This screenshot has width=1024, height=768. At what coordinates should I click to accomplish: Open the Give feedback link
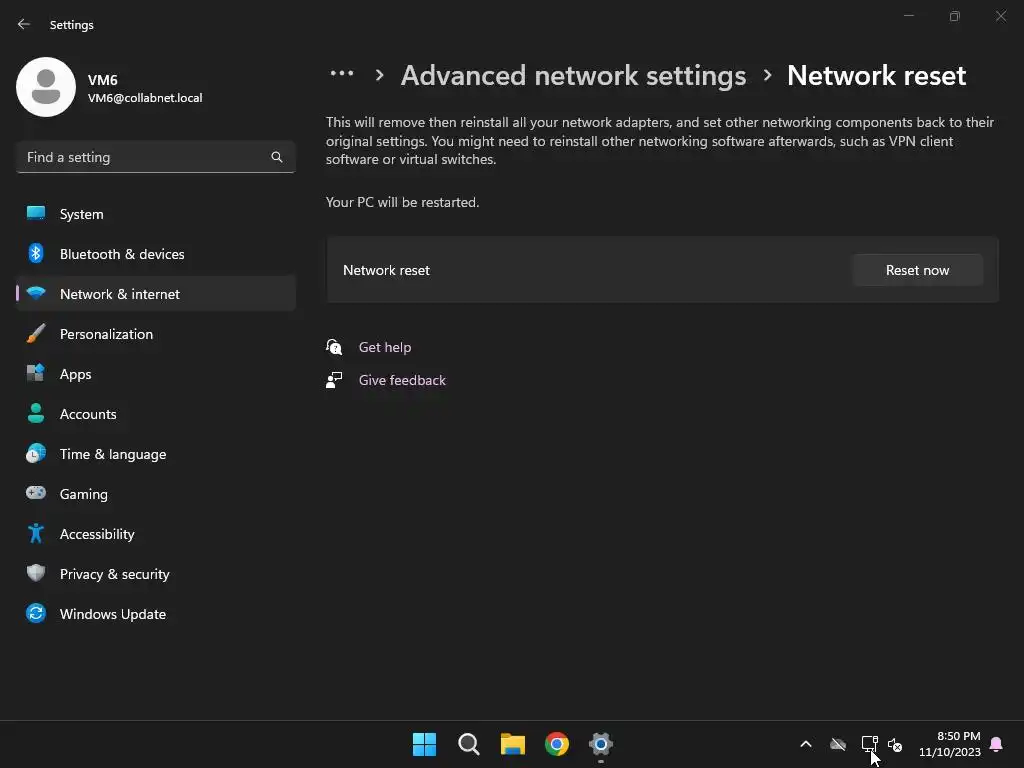click(402, 380)
